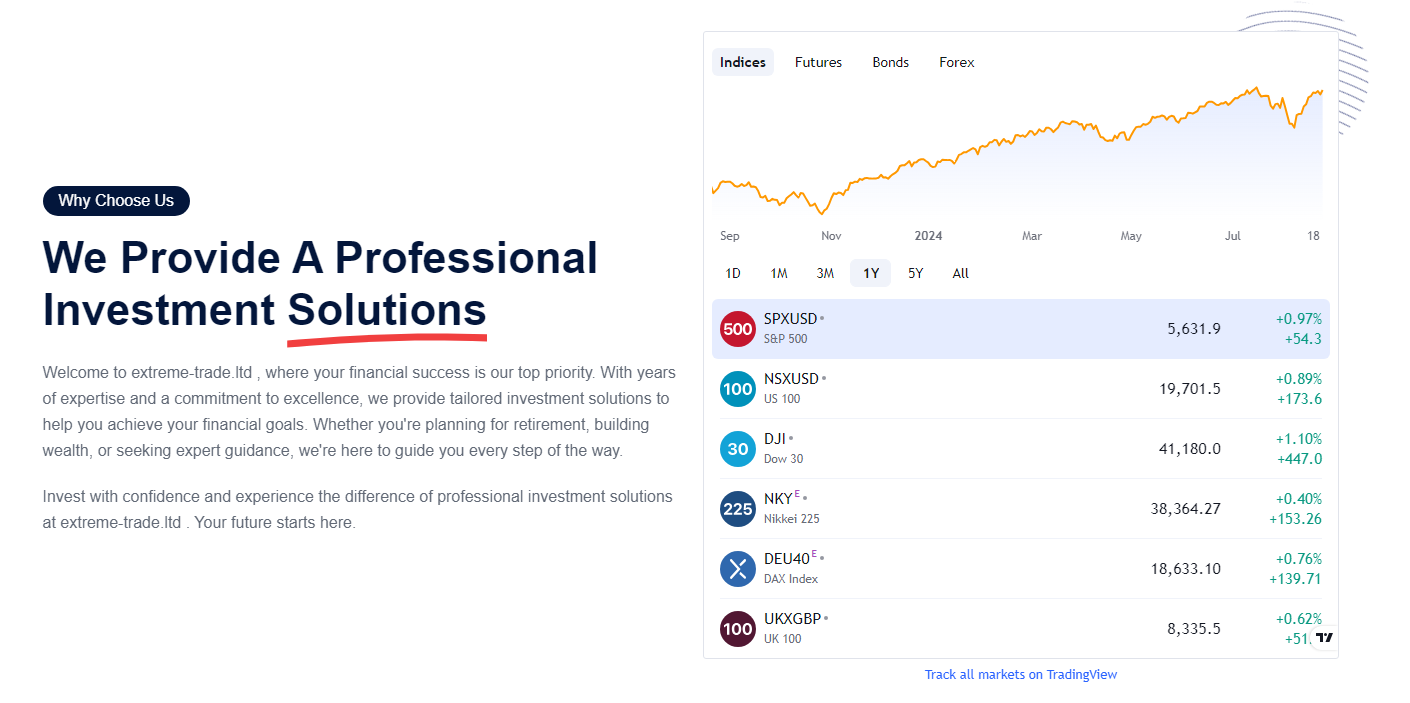Click the DAX Index X icon

tap(738, 569)
